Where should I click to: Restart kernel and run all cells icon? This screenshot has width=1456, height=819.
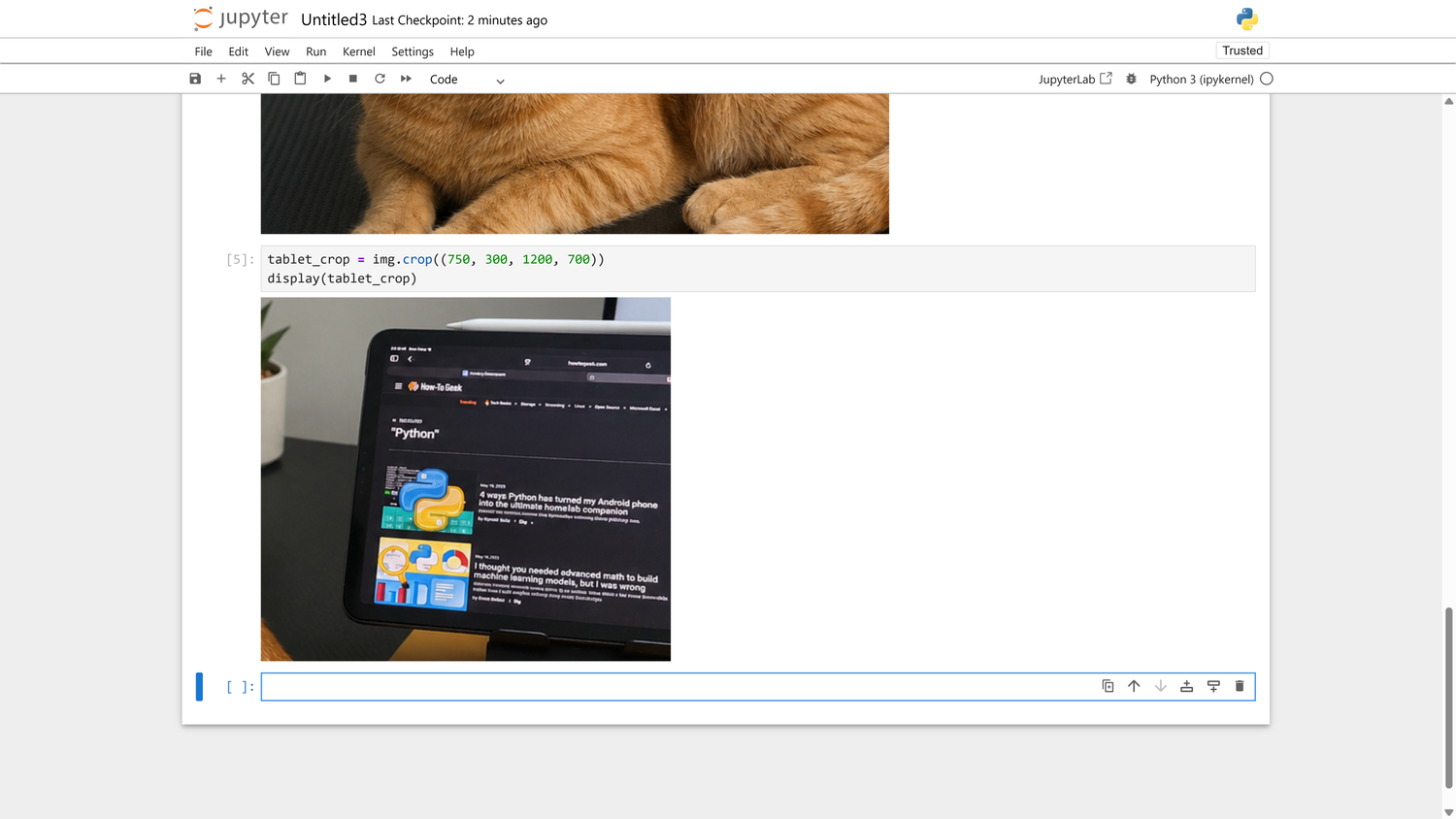point(406,79)
